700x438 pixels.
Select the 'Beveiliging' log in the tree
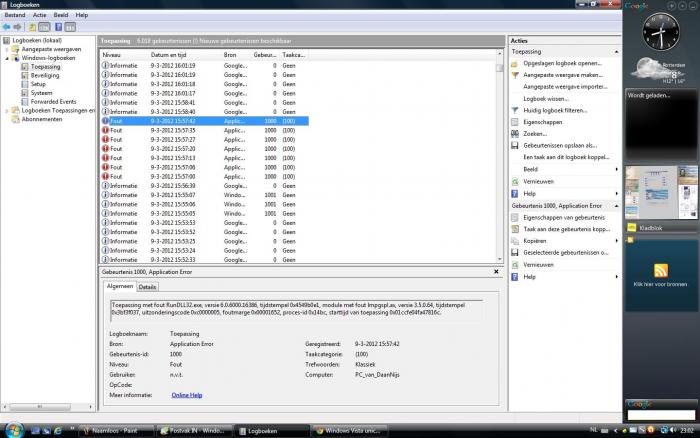pos(45,75)
